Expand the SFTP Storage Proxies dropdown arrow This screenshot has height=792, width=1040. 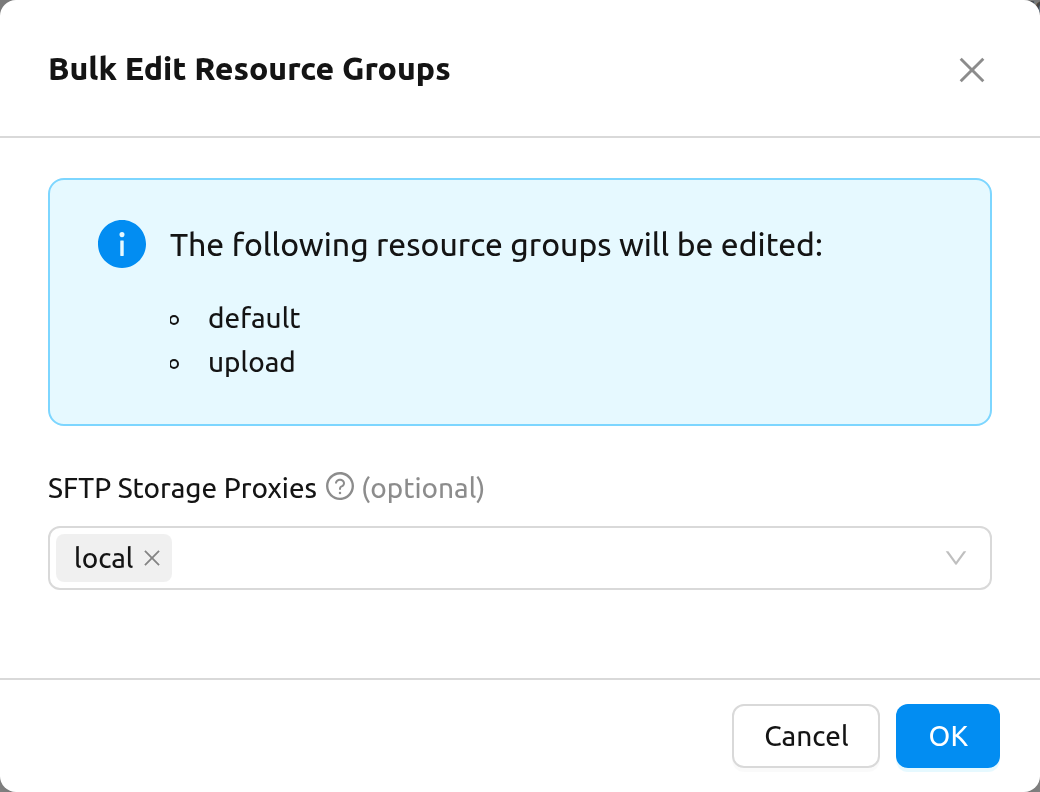(x=955, y=558)
